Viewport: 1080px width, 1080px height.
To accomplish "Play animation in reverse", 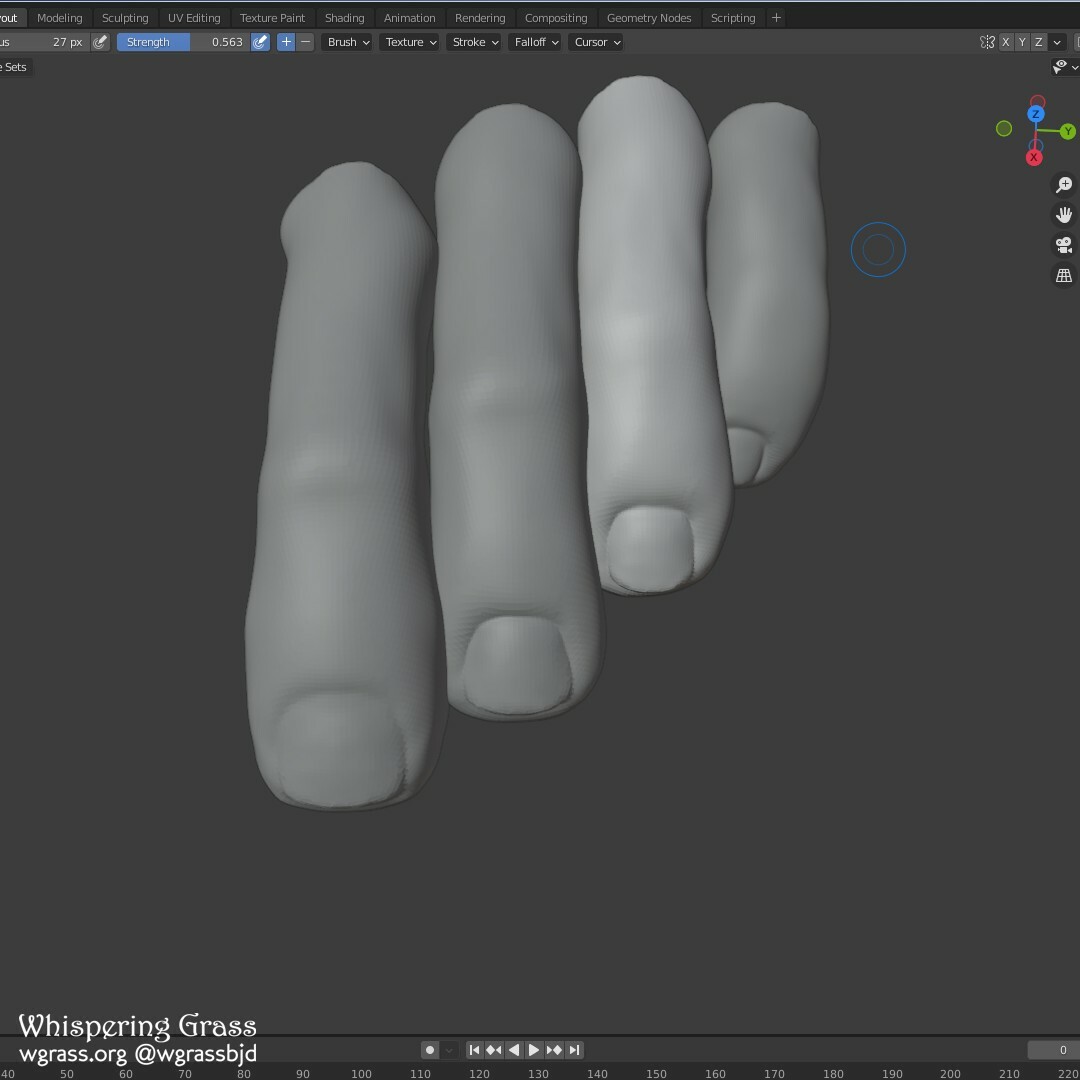I will [514, 1050].
